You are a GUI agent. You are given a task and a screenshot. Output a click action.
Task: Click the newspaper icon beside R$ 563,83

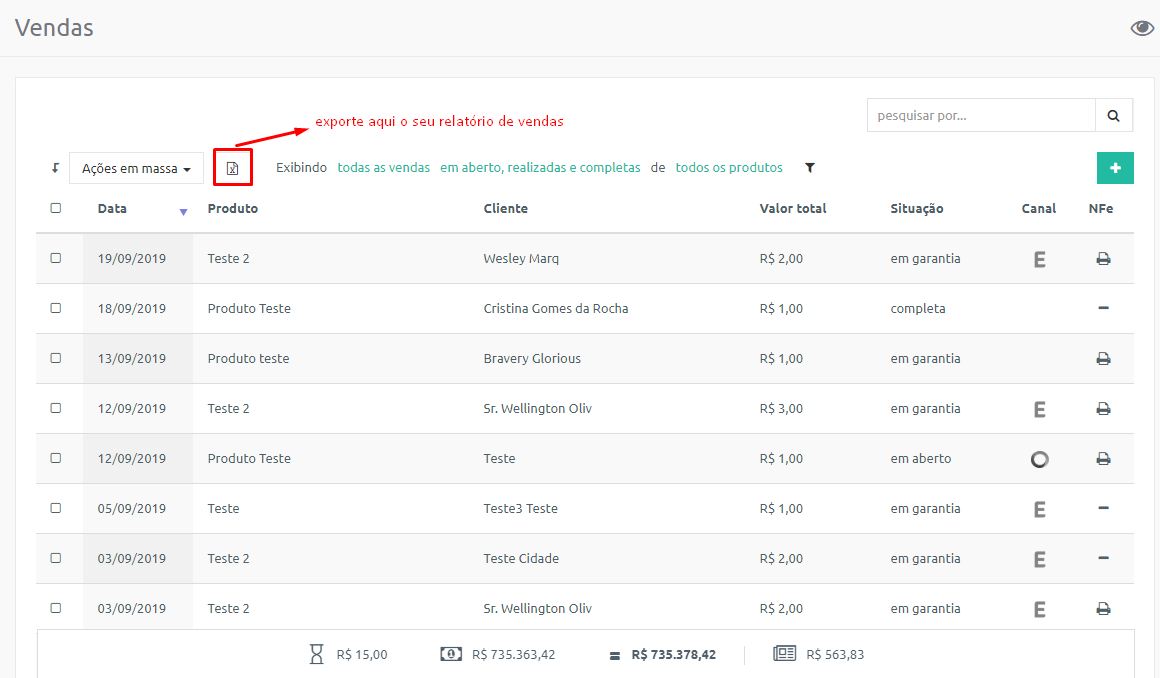point(784,654)
